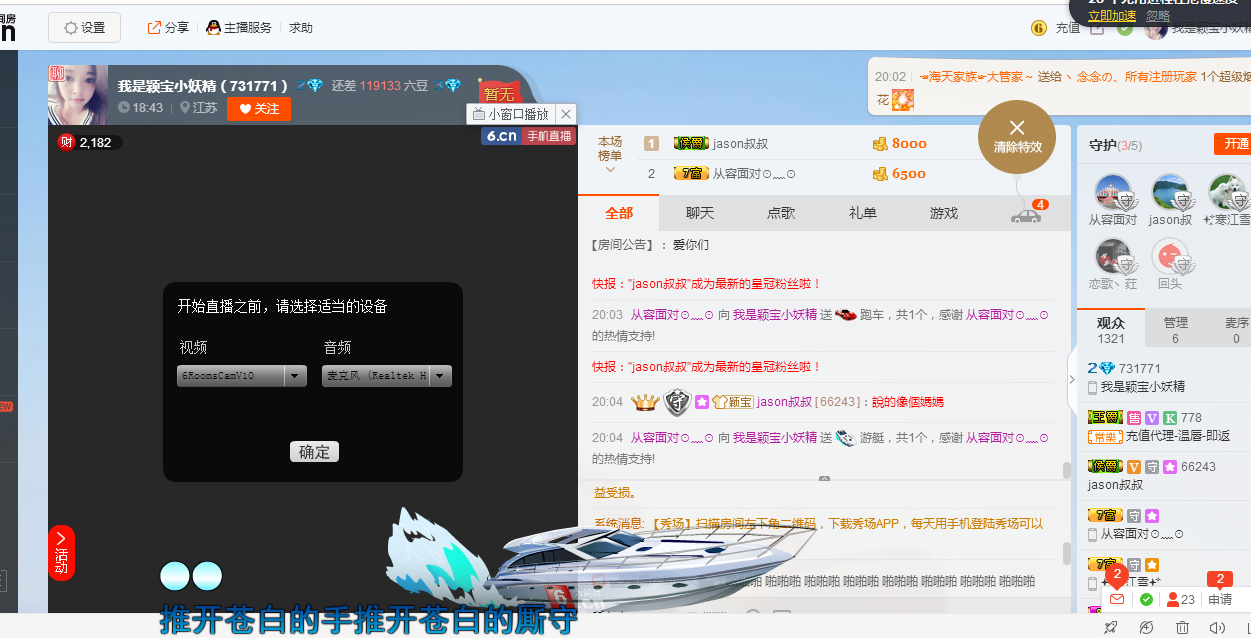Click the red person icon showing 23
This screenshot has width=1251, height=638.
(1173, 600)
